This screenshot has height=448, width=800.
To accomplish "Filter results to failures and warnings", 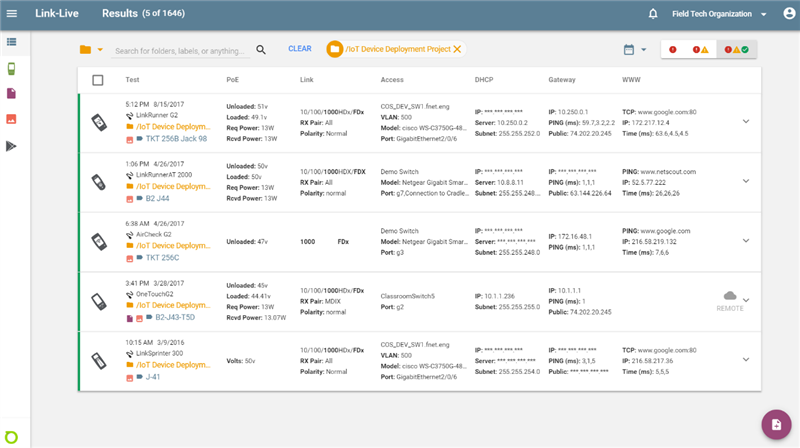I will (x=700, y=49).
